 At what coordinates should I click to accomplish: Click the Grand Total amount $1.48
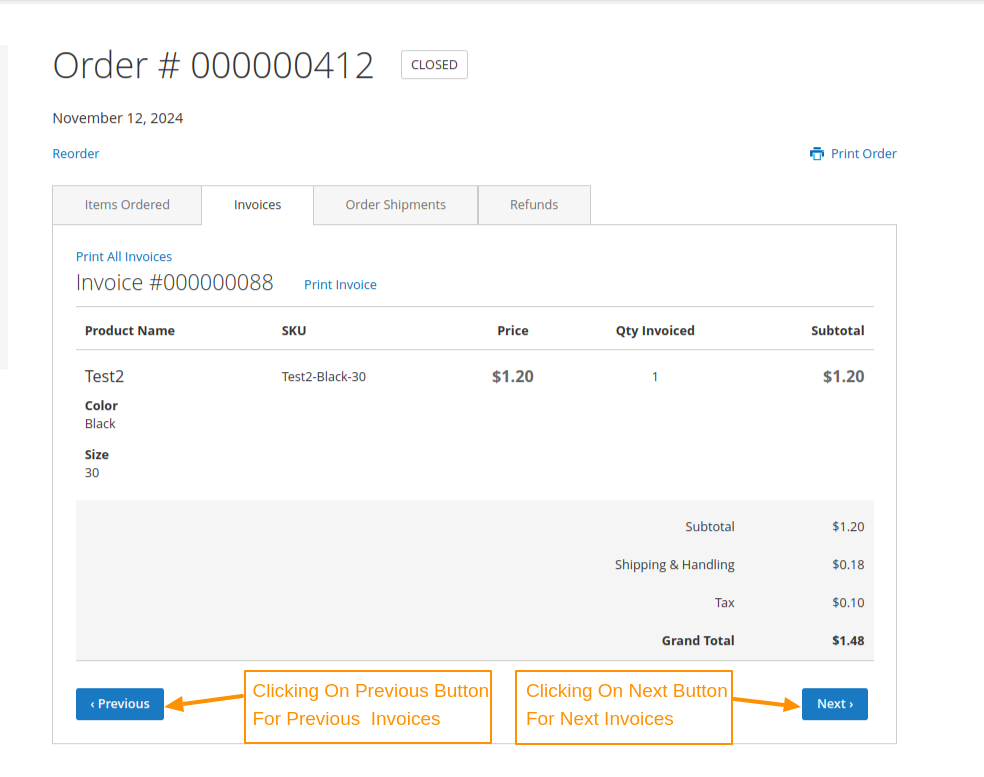point(847,641)
